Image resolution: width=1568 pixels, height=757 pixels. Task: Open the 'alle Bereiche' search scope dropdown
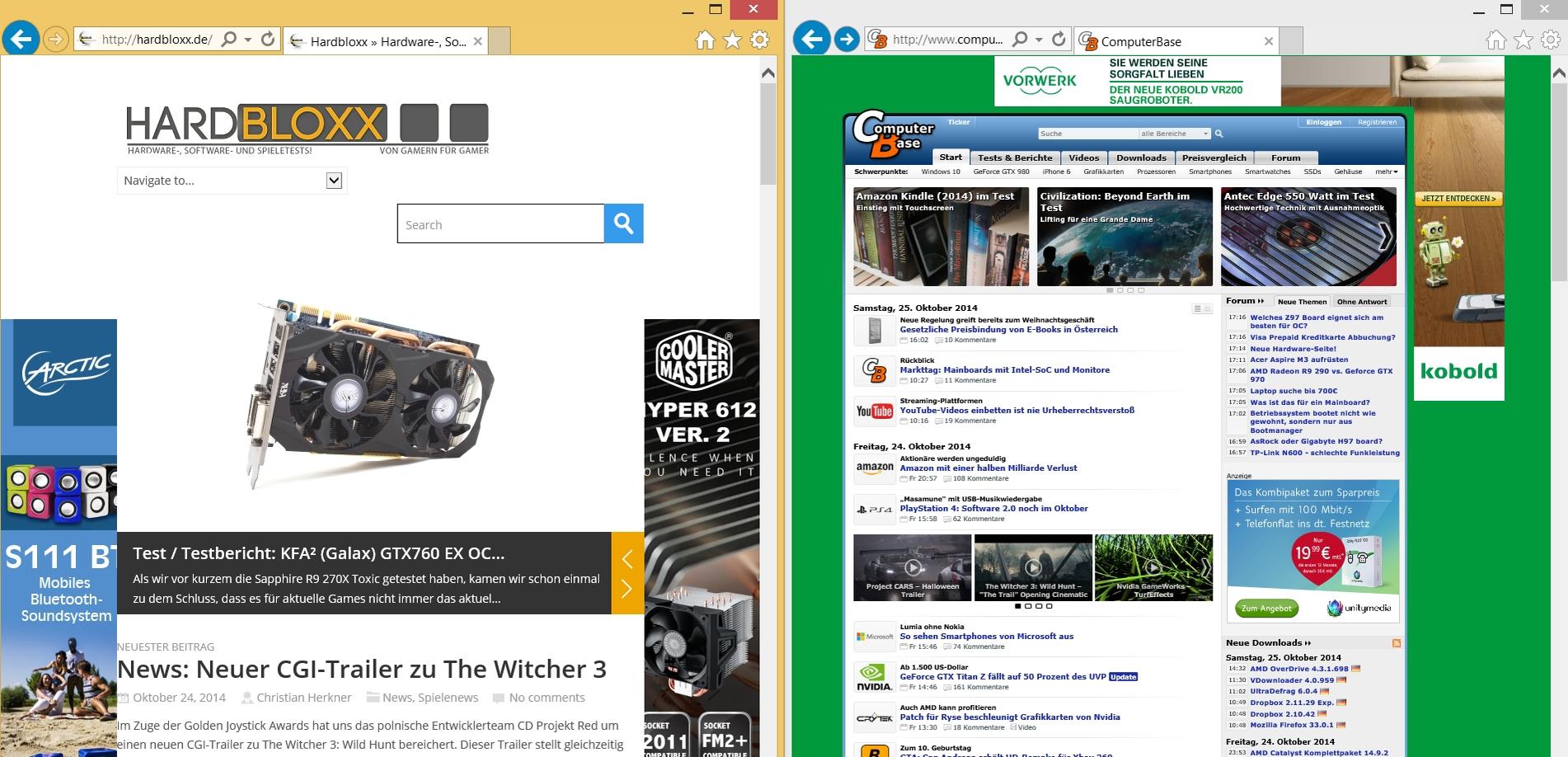click(x=1175, y=134)
